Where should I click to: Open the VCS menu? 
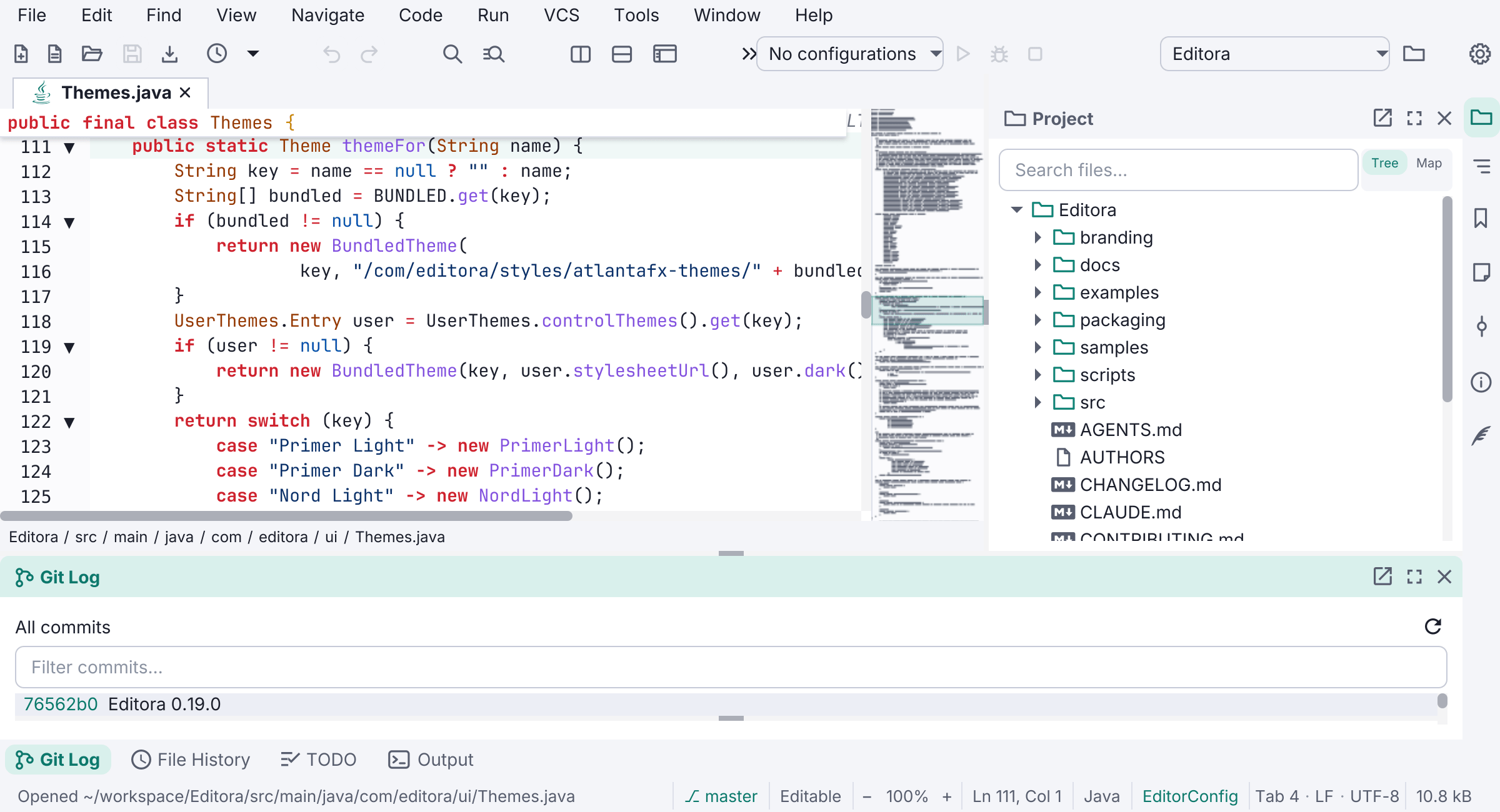click(x=561, y=15)
